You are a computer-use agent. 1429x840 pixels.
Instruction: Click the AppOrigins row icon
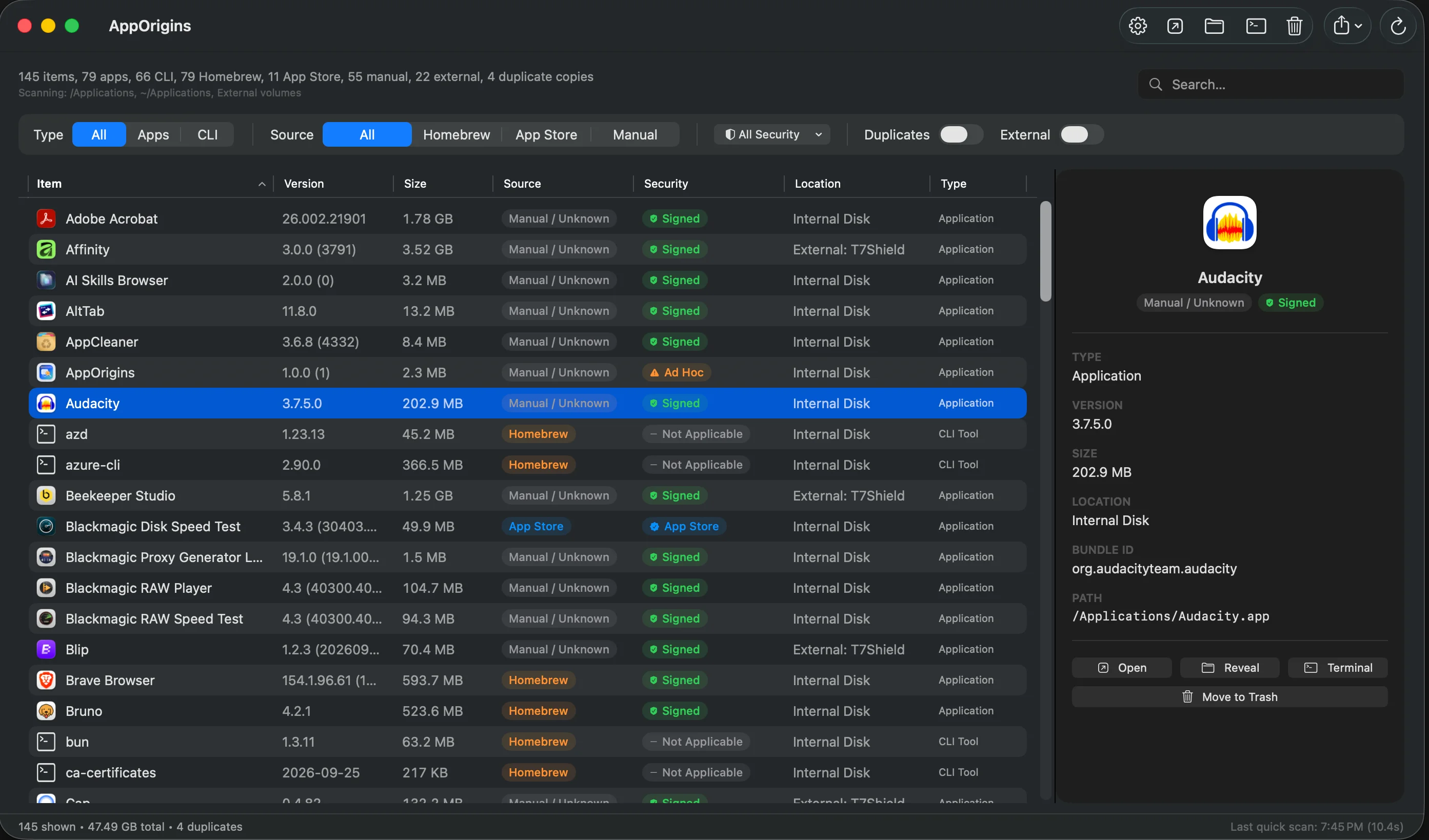pyautogui.click(x=46, y=372)
